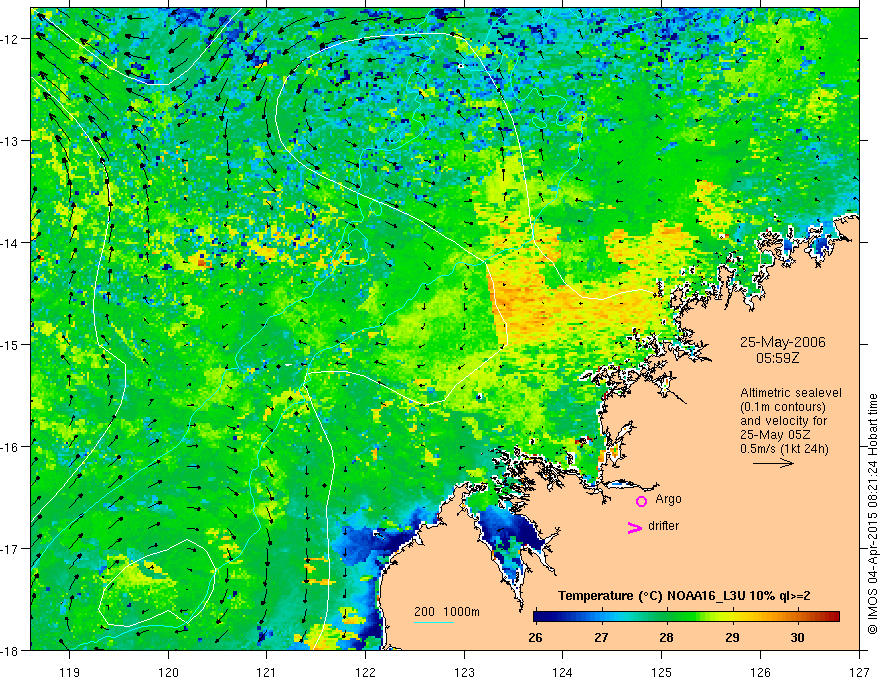
Task: Click the magenta Argo circle legend symbol
Action: [641, 501]
